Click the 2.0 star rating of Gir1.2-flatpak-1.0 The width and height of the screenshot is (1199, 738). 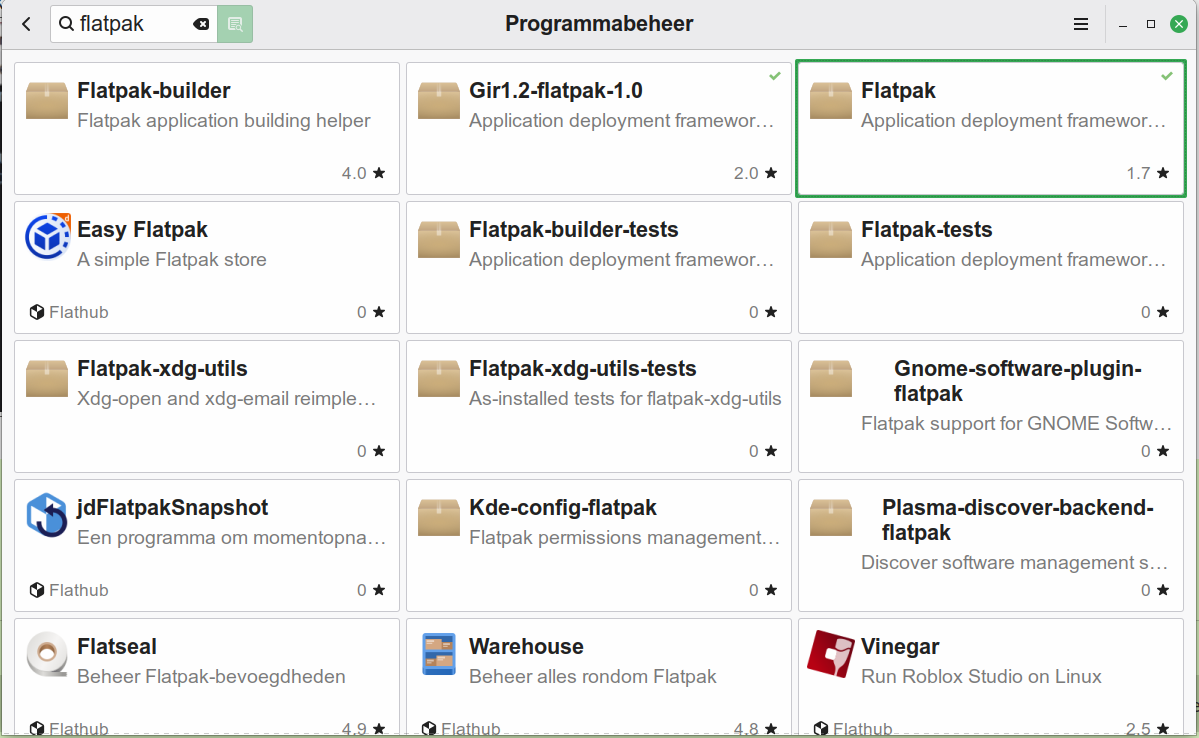point(755,174)
